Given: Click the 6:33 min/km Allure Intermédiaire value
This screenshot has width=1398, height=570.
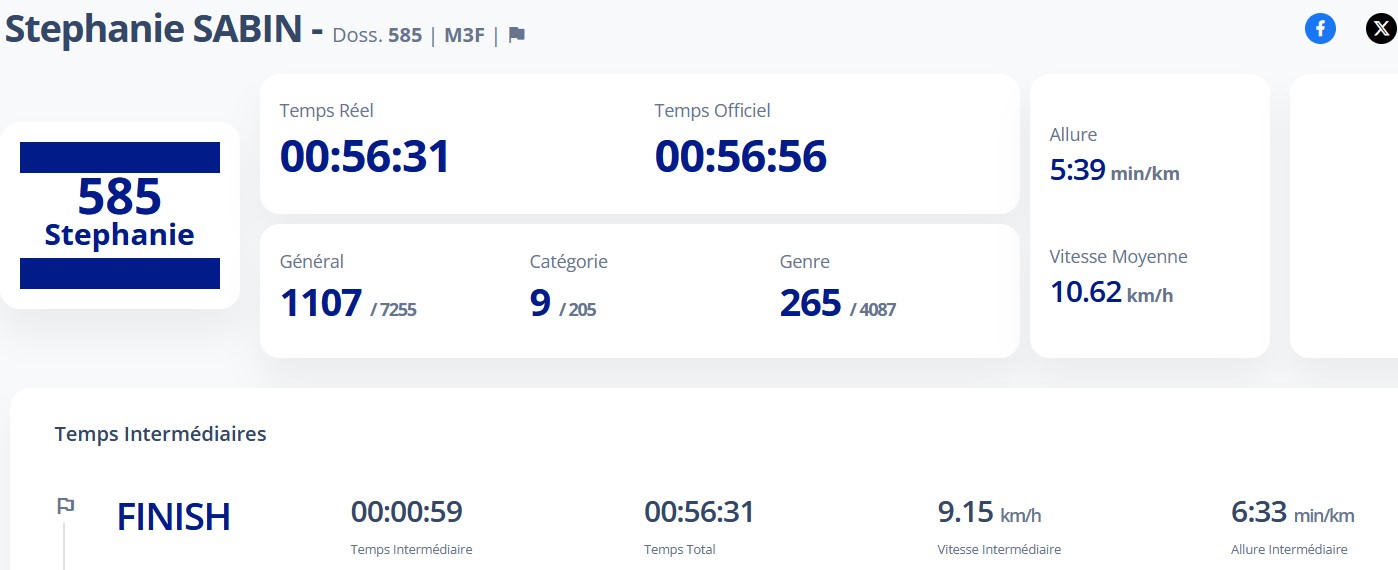Looking at the screenshot, I should (x=1292, y=513).
